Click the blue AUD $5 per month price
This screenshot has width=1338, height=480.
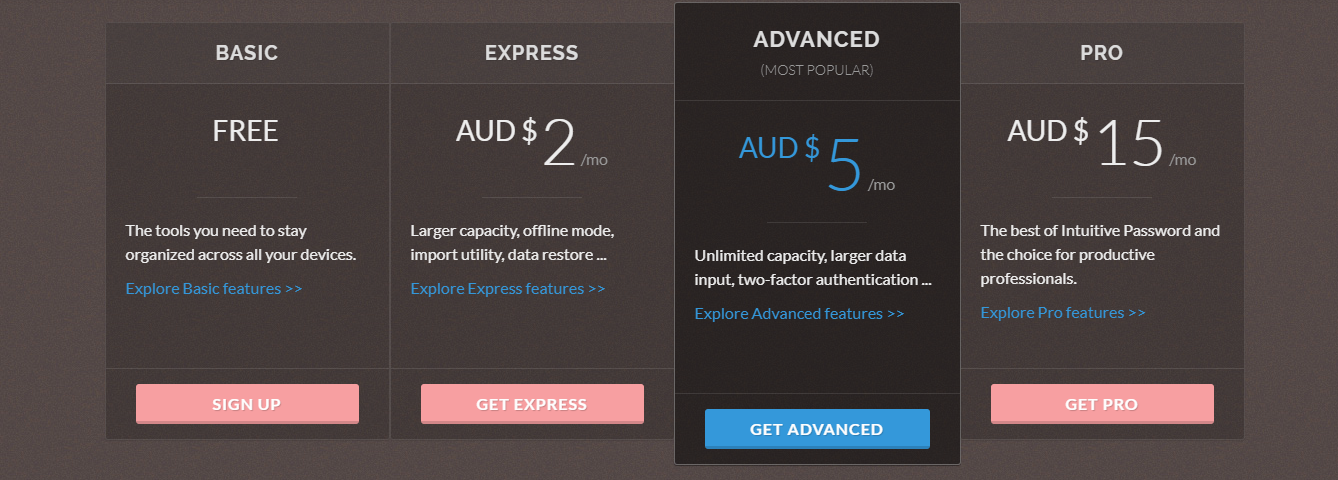[x=817, y=163]
